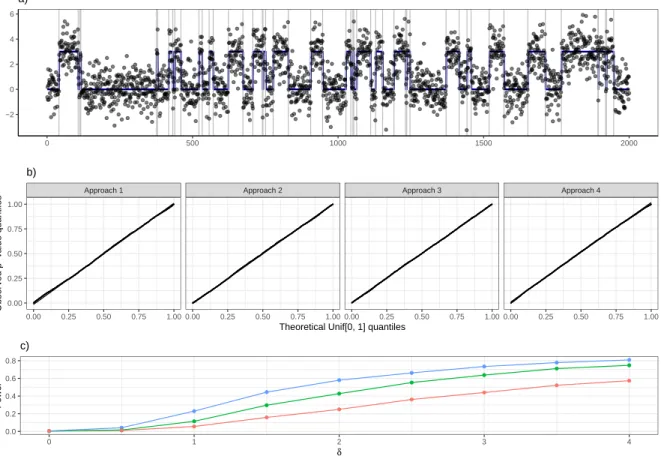Viewport: 661px width, 456px height.
Task: Click the 2000 tick label in panel a
Action: (x=629, y=143)
